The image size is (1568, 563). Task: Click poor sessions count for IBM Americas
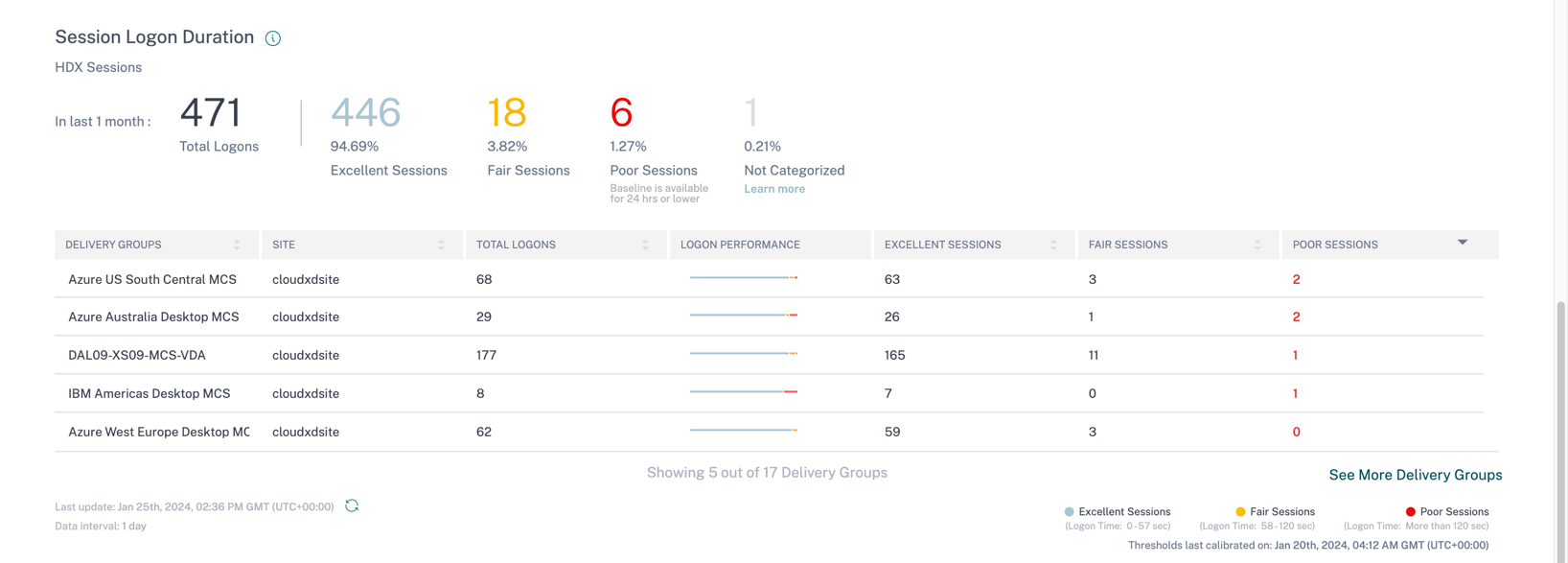[x=1295, y=394]
